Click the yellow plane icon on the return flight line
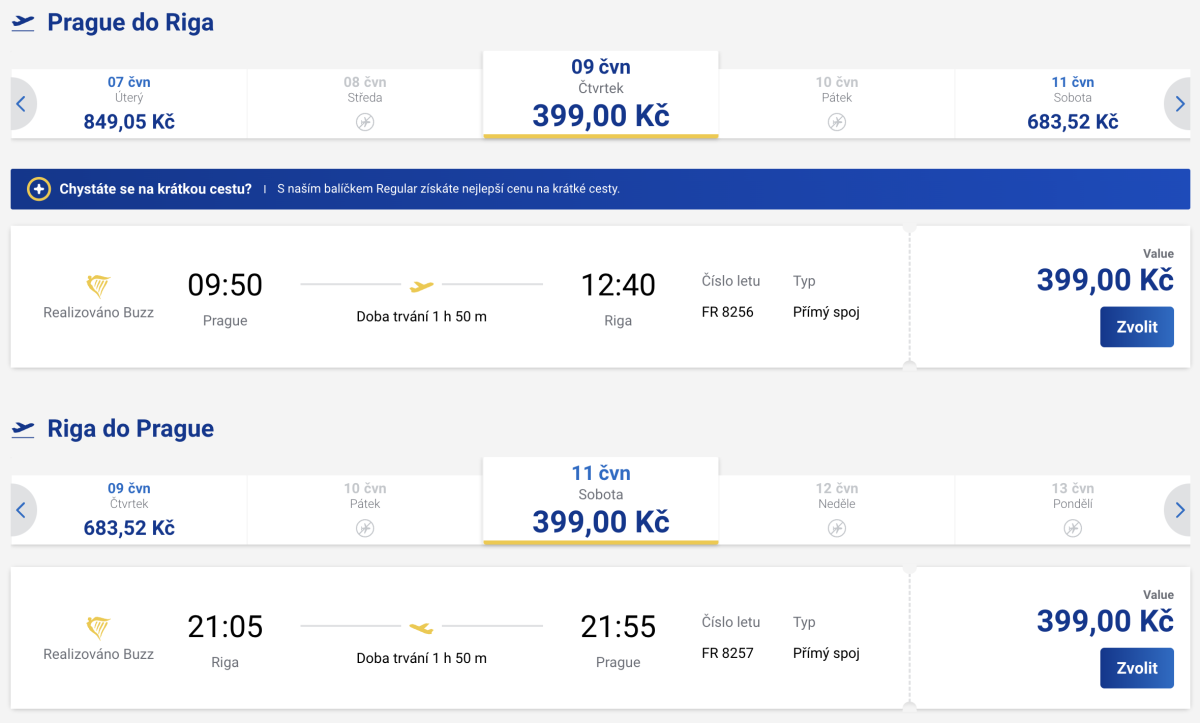 click(x=422, y=628)
